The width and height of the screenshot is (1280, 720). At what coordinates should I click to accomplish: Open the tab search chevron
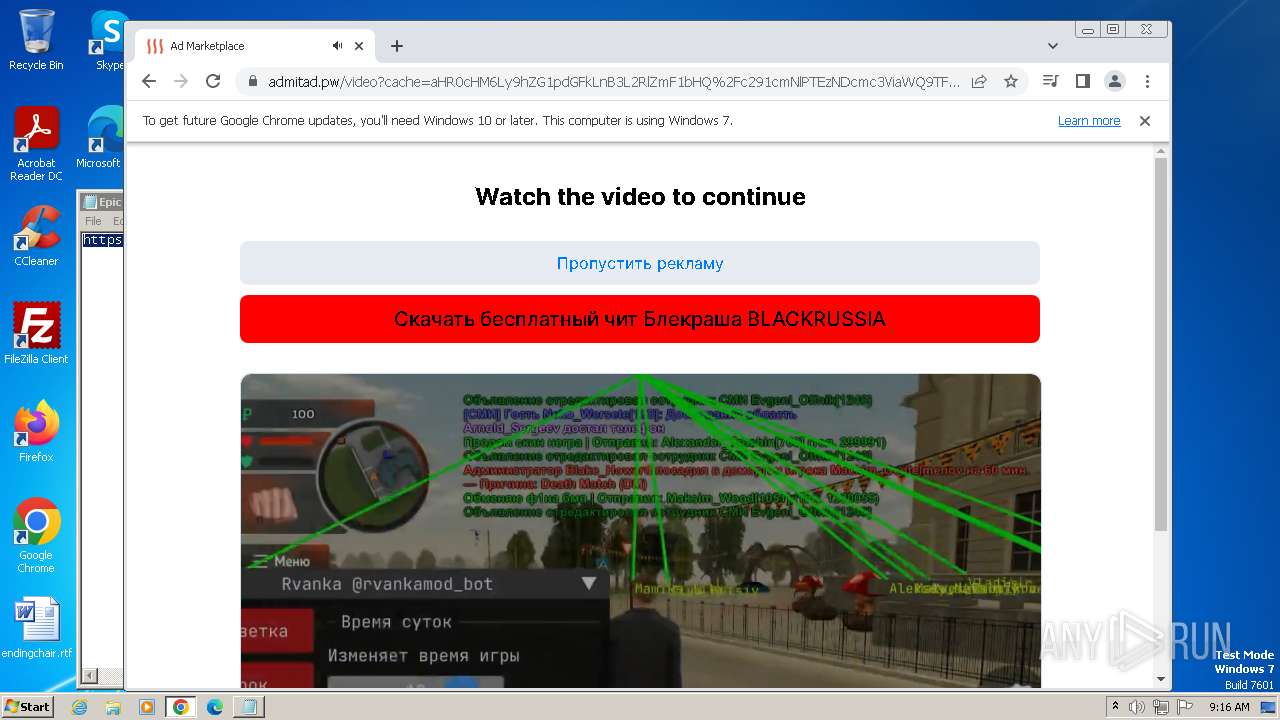click(x=1053, y=46)
